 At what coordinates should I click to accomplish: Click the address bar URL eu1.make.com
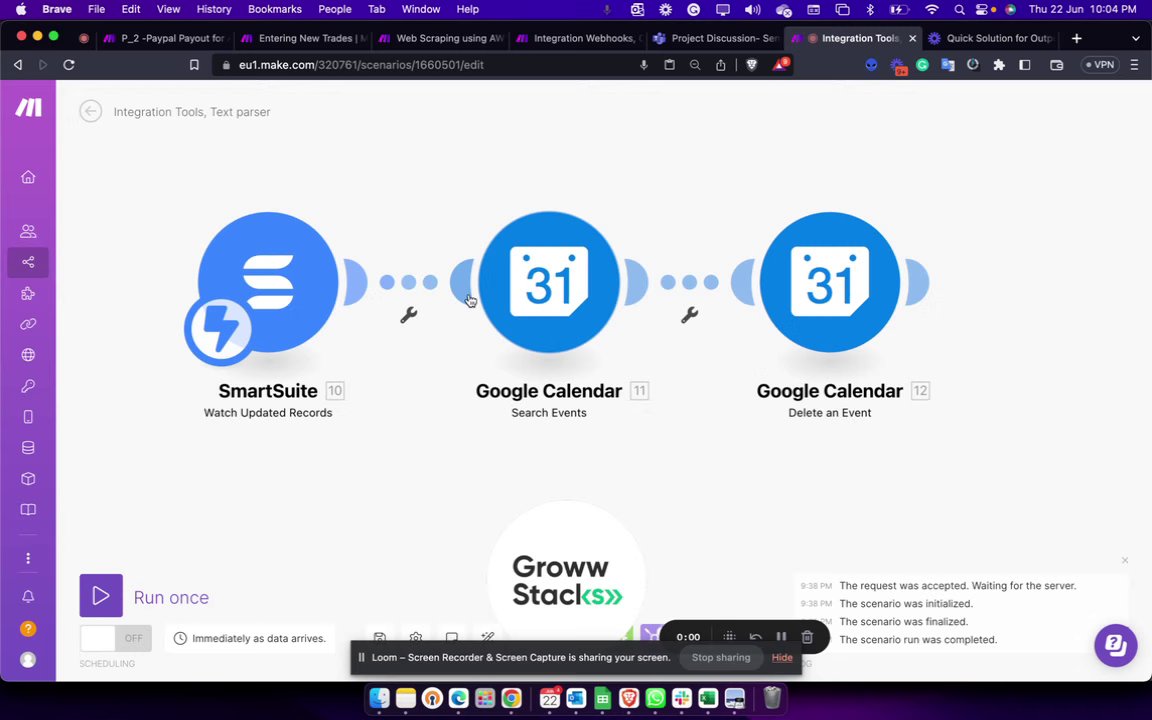(361, 65)
